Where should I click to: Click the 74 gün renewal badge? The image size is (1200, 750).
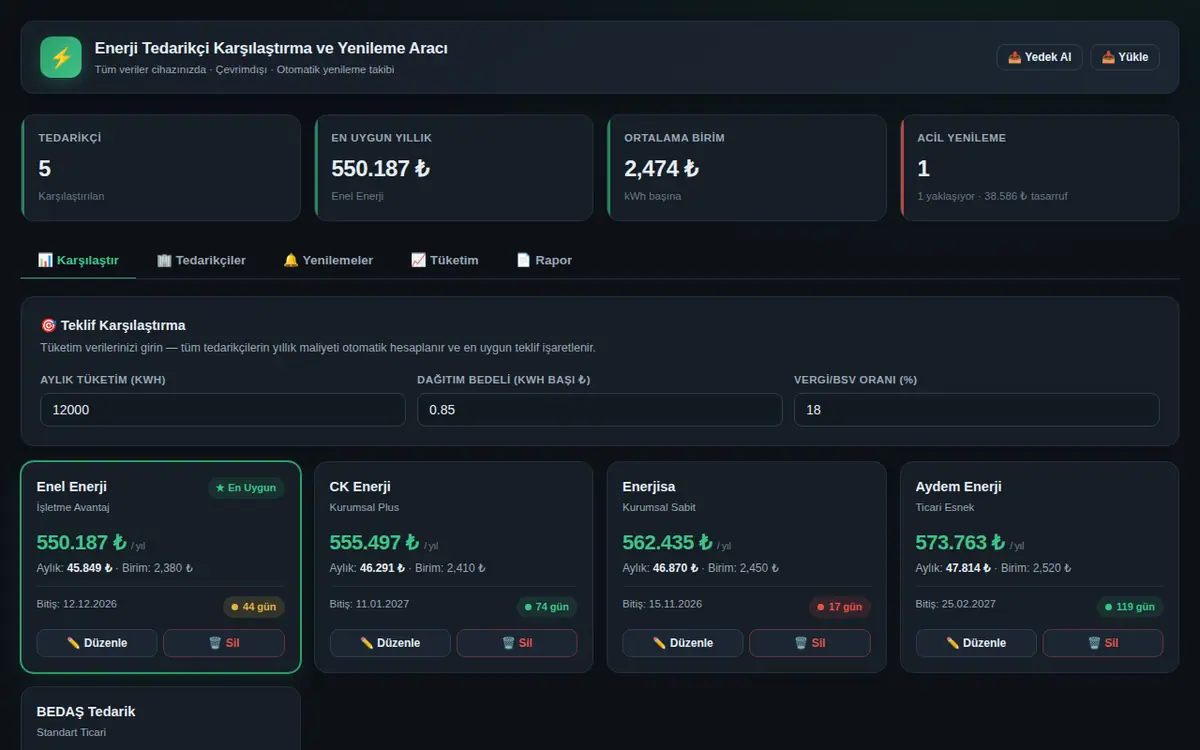(x=547, y=607)
